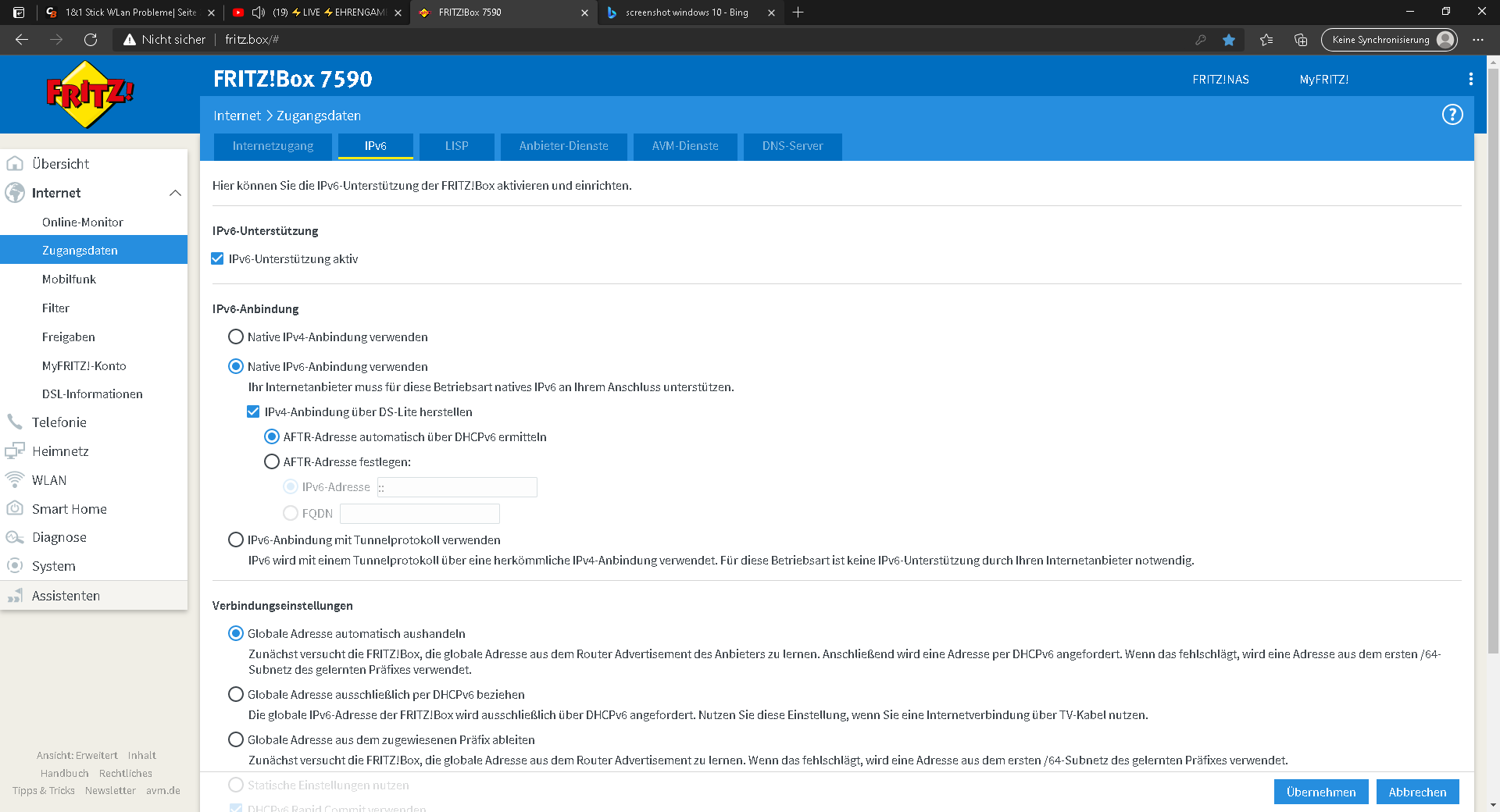Click the System gear icon
Viewport: 1500px width, 812px height.
(15, 565)
